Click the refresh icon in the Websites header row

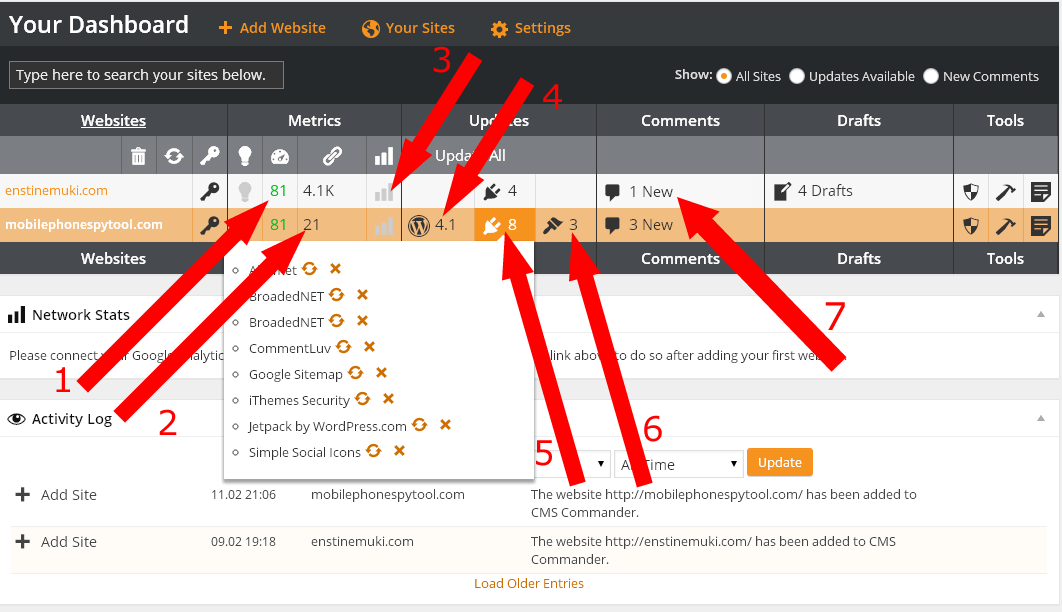click(x=174, y=156)
